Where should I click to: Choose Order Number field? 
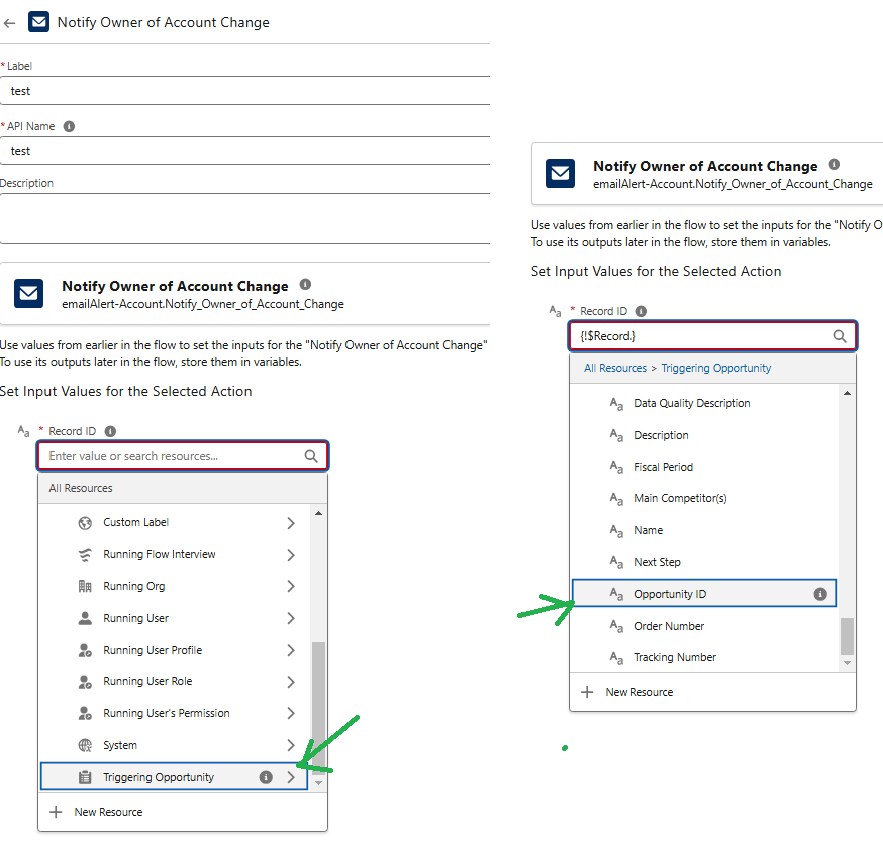pos(704,626)
